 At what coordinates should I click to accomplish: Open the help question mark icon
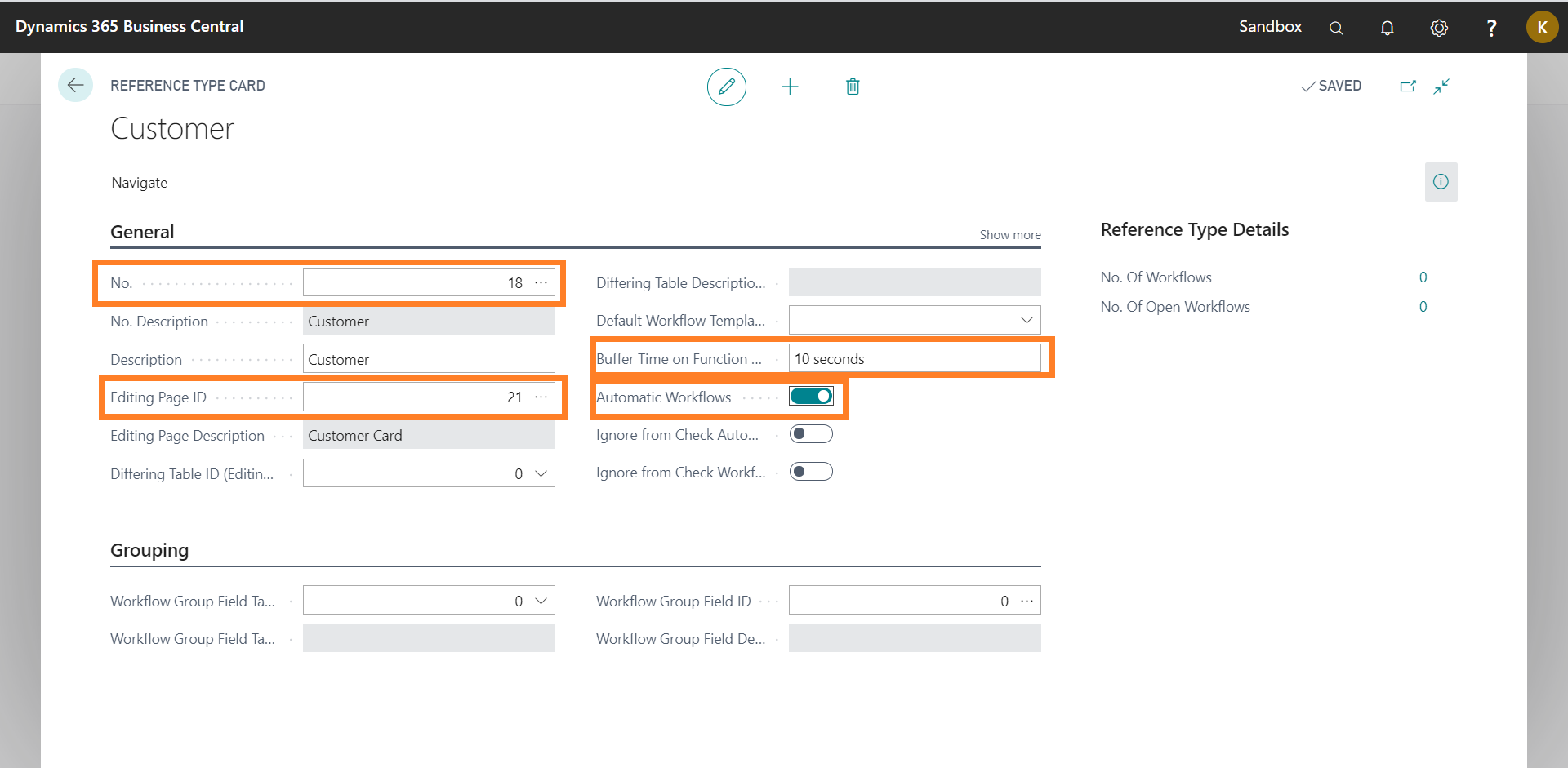click(x=1491, y=28)
